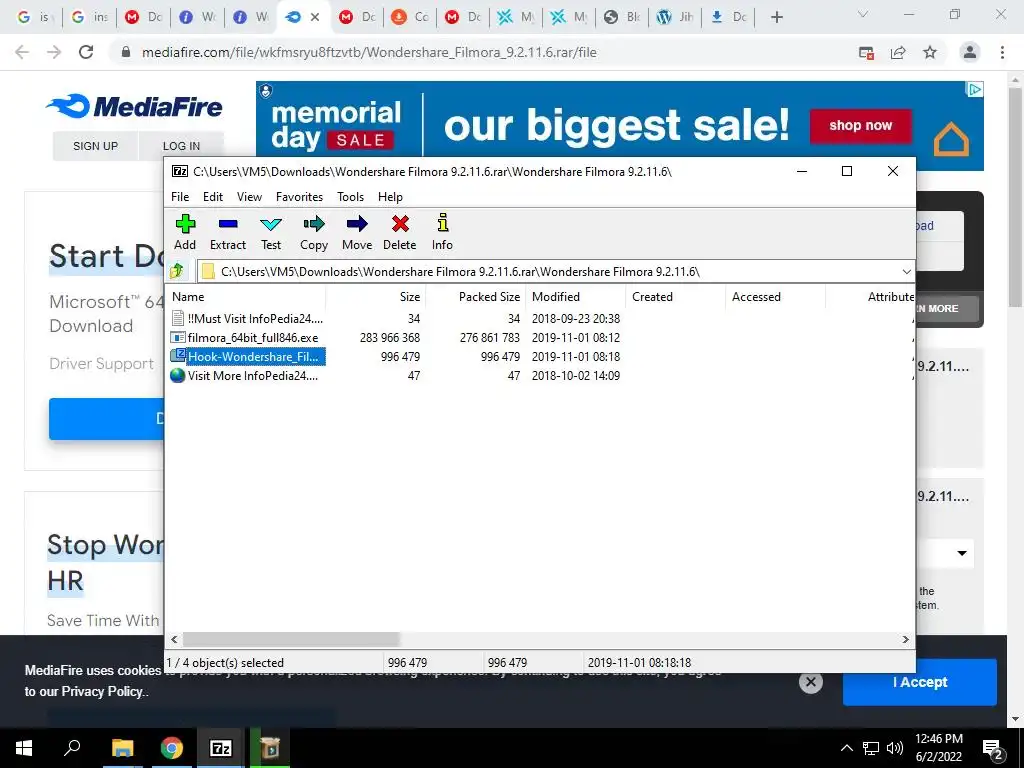
Task: Click browser forward arrow
Action: (x=54, y=52)
